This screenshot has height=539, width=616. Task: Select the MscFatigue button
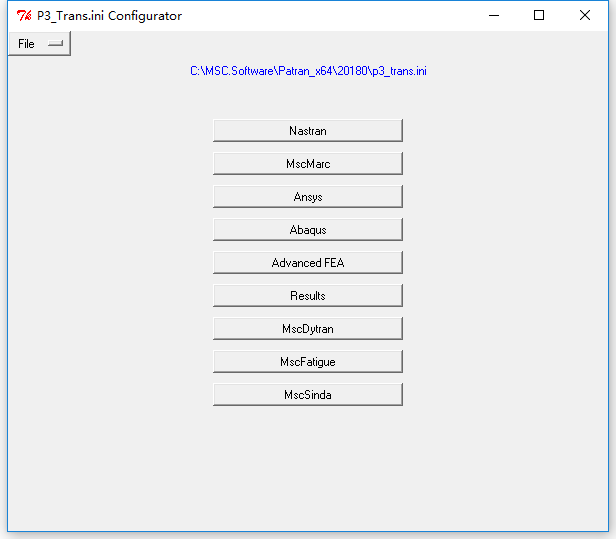(308, 361)
